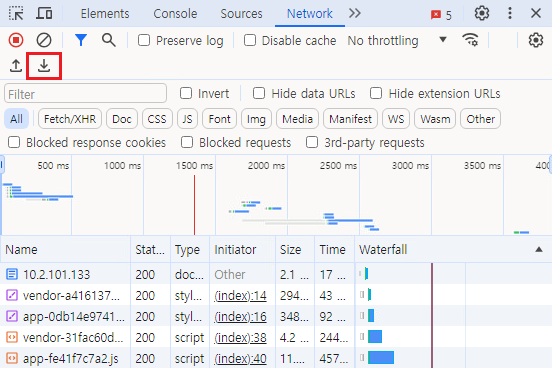Switch to the Elements tab
The width and height of the screenshot is (552, 368).
pos(105,13)
